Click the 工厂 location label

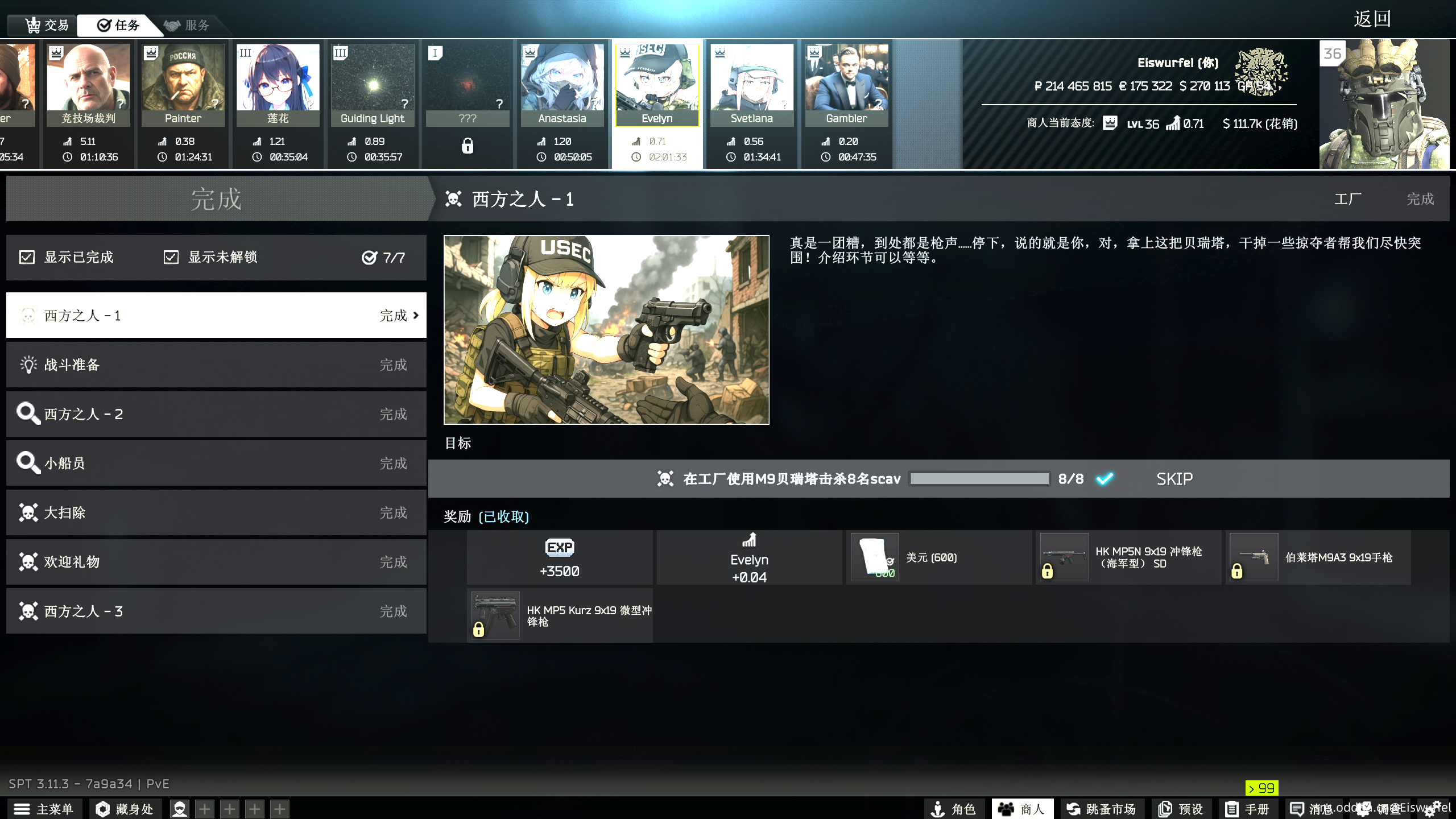click(1347, 199)
